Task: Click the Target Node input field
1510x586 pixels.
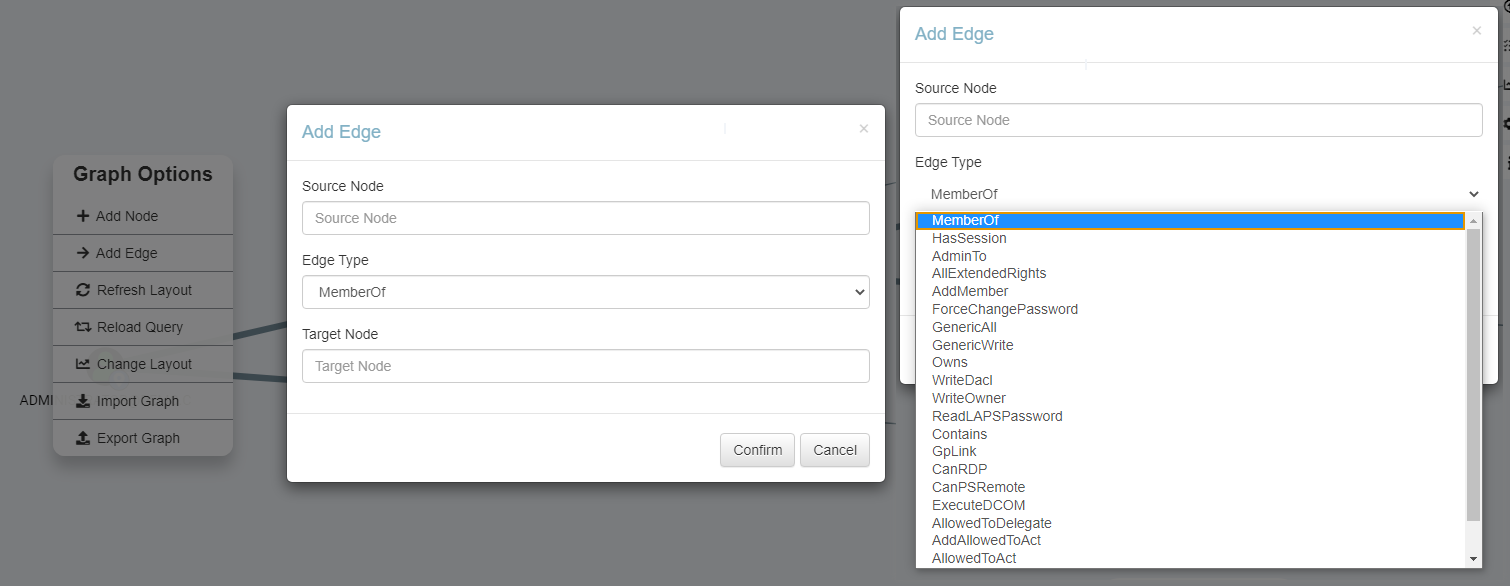Action: point(585,366)
